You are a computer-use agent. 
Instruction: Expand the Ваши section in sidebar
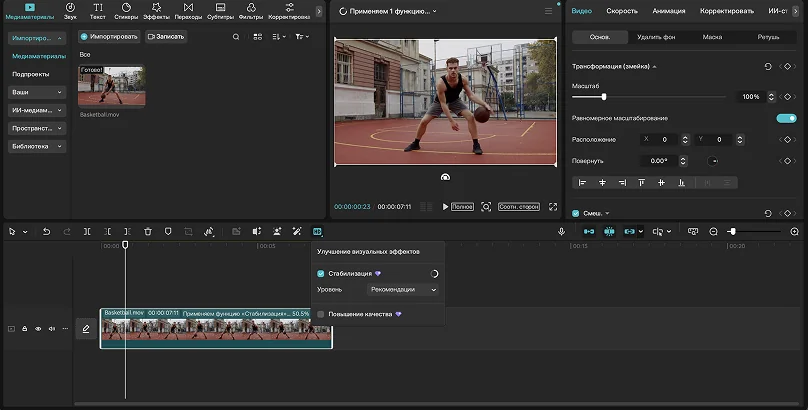pyautogui.click(x=37, y=92)
